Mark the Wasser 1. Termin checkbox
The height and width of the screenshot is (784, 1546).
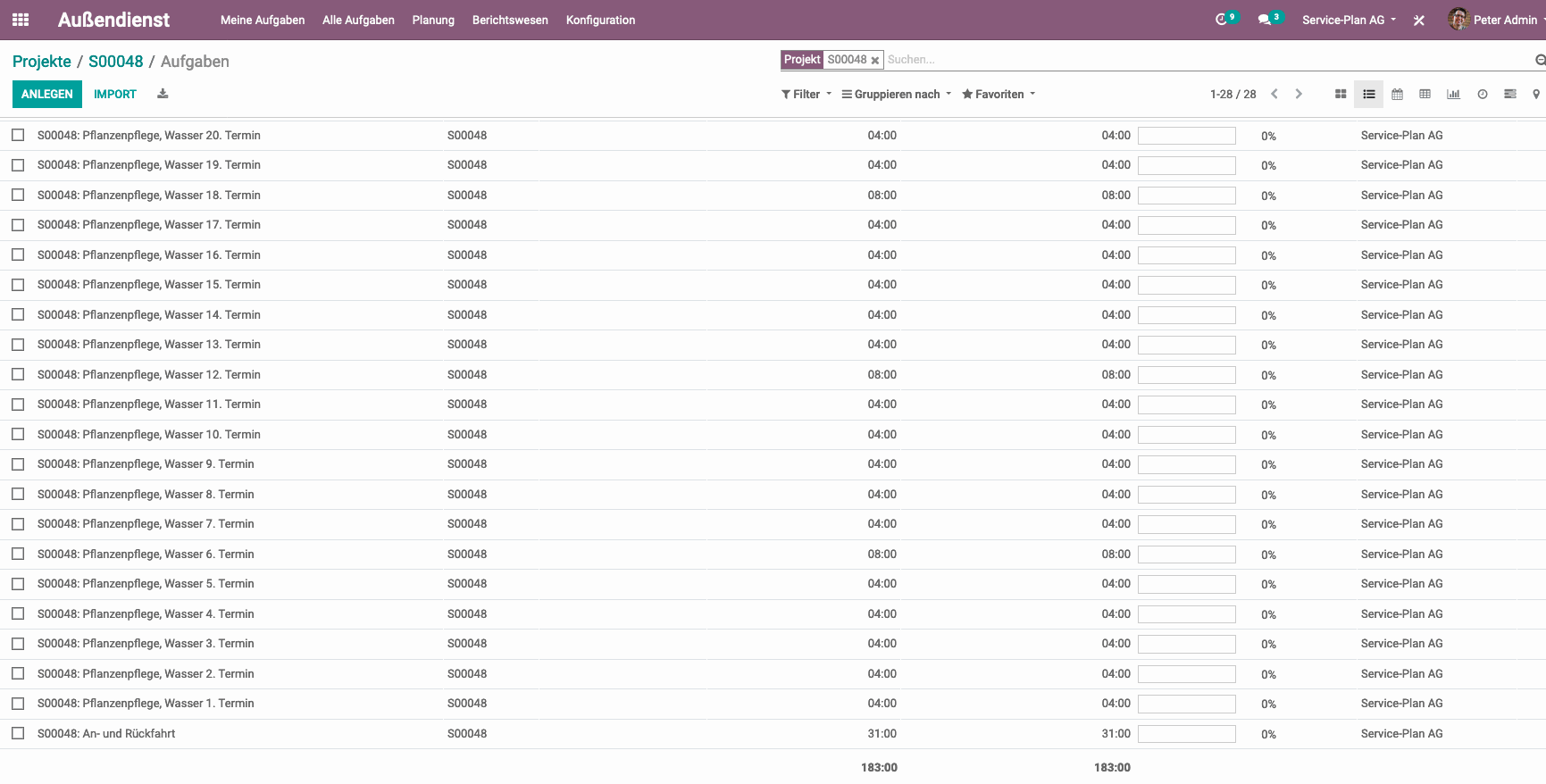click(x=18, y=703)
